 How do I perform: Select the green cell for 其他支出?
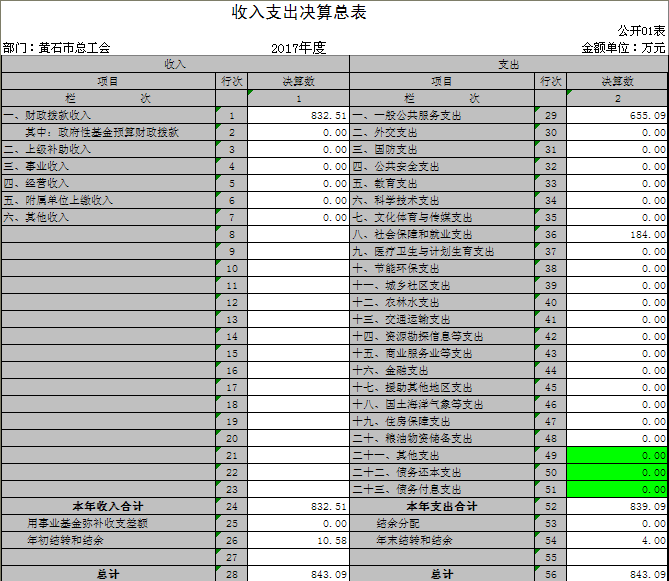click(617, 456)
